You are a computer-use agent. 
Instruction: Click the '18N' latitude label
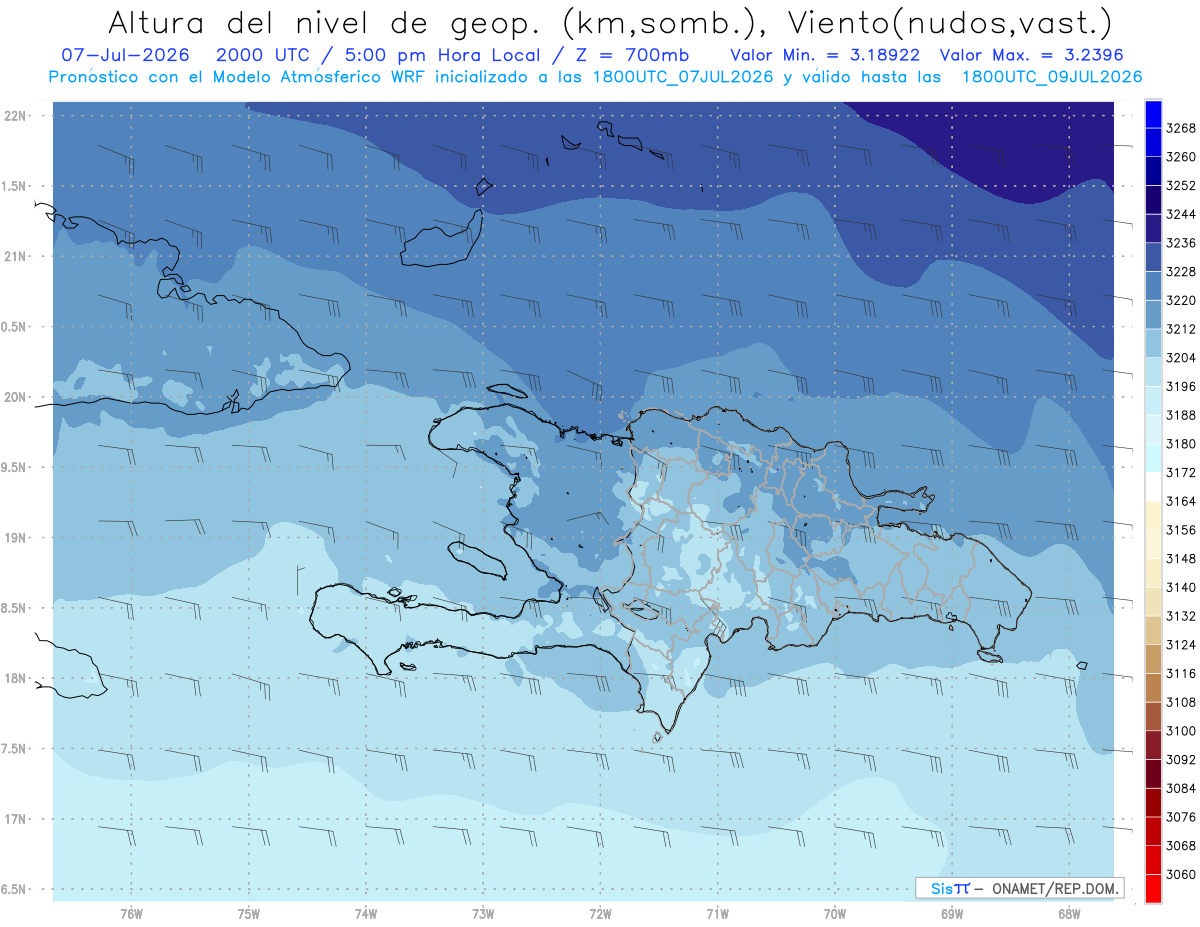click(16, 679)
